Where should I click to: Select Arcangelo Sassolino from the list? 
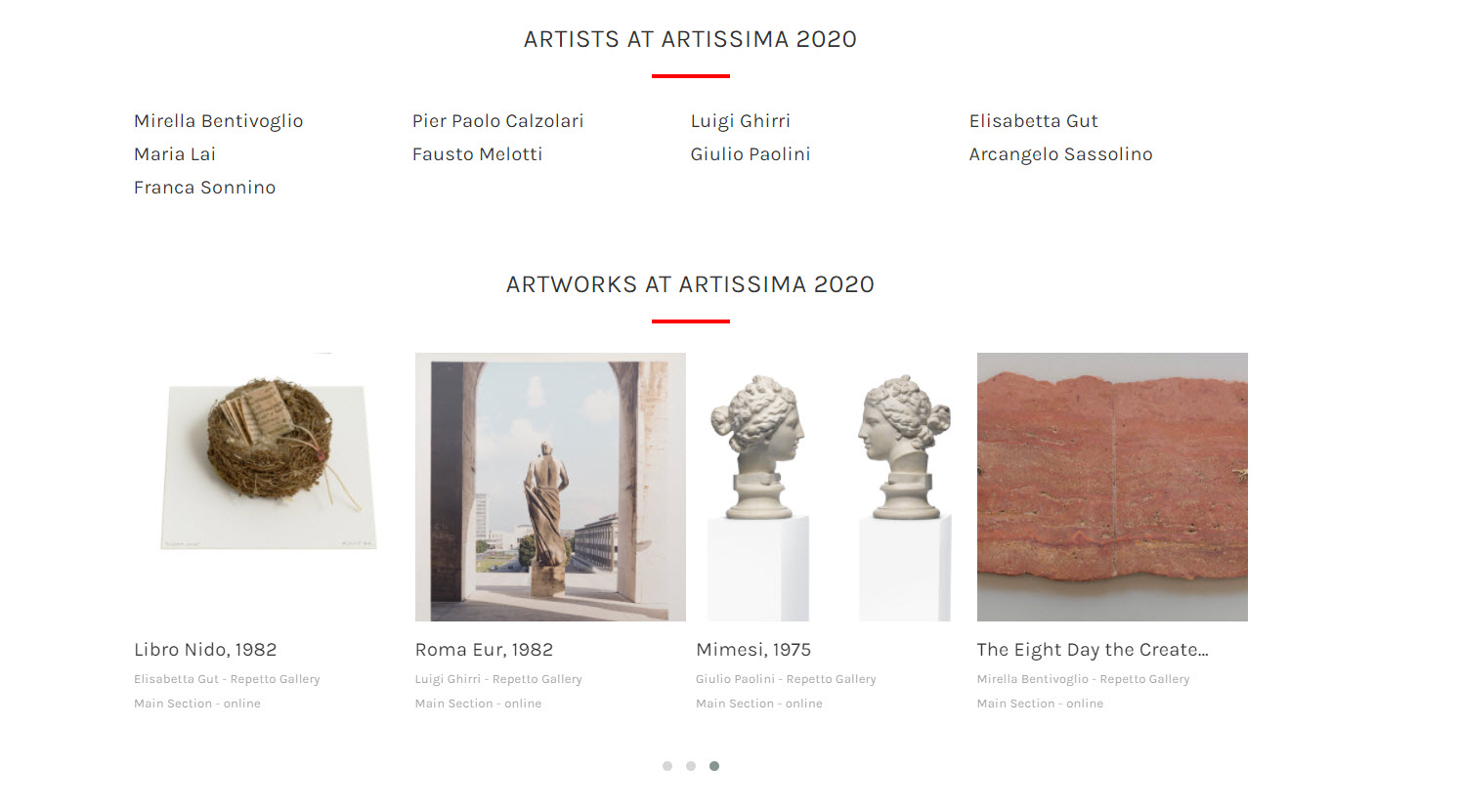[x=1060, y=154]
